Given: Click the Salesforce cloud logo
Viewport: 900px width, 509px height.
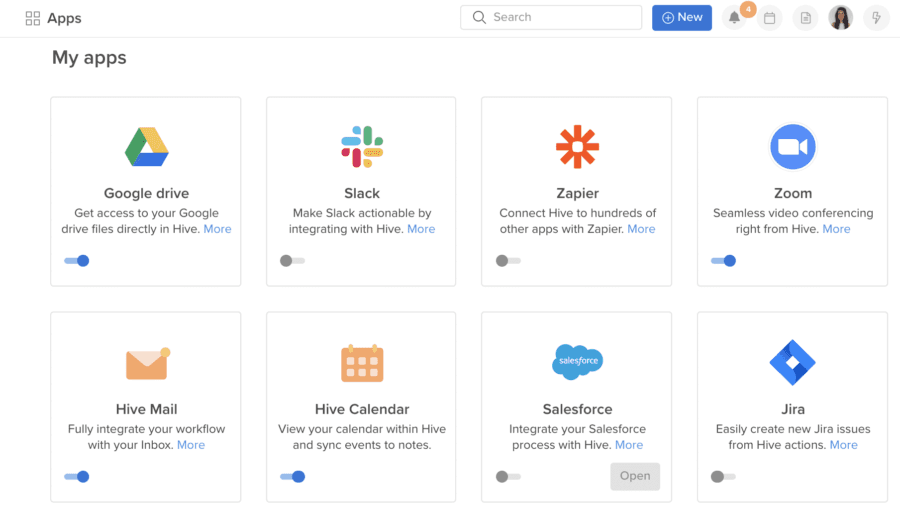Looking at the screenshot, I should click(577, 362).
